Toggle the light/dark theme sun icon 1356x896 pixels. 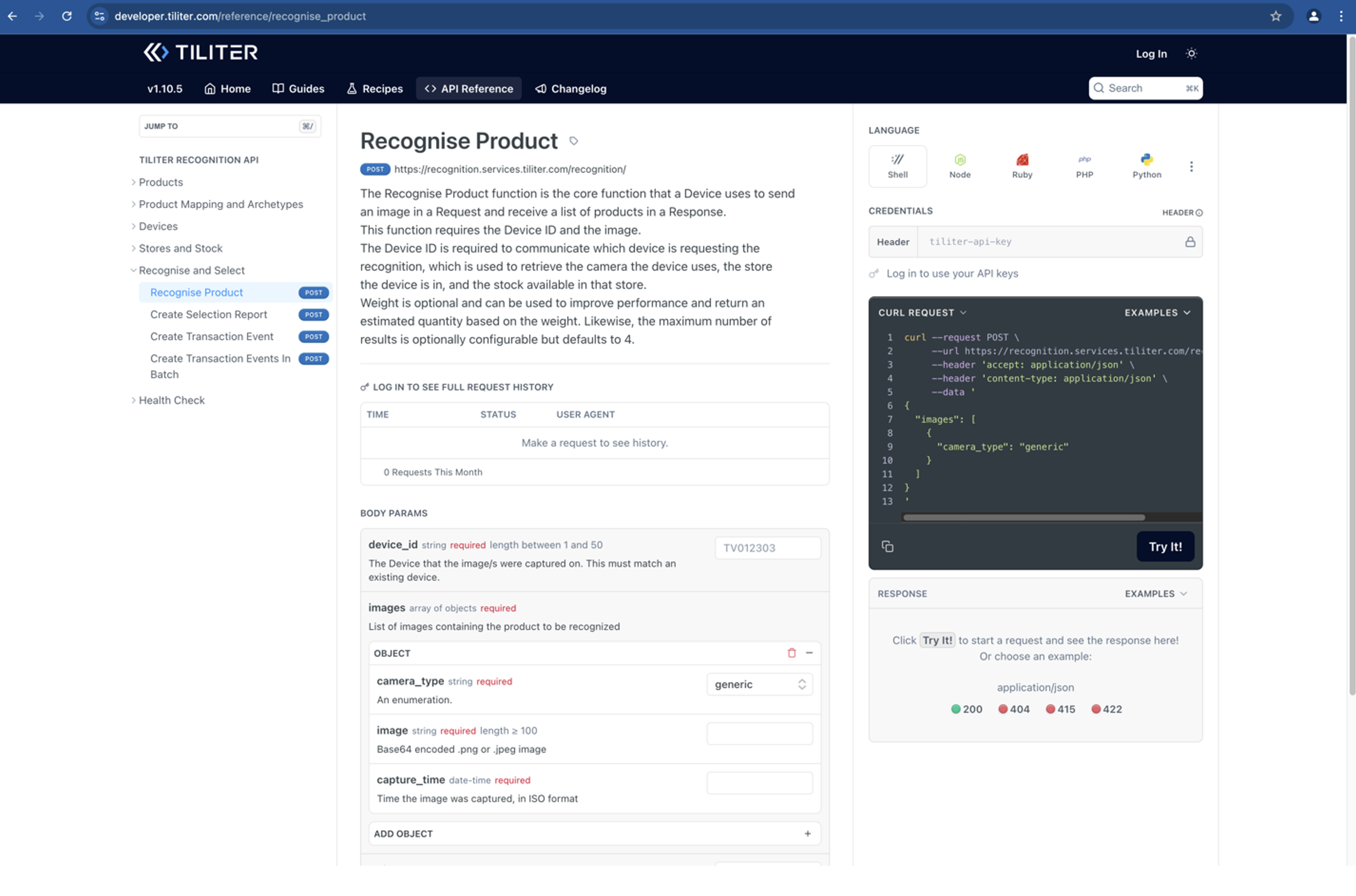click(1191, 53)
